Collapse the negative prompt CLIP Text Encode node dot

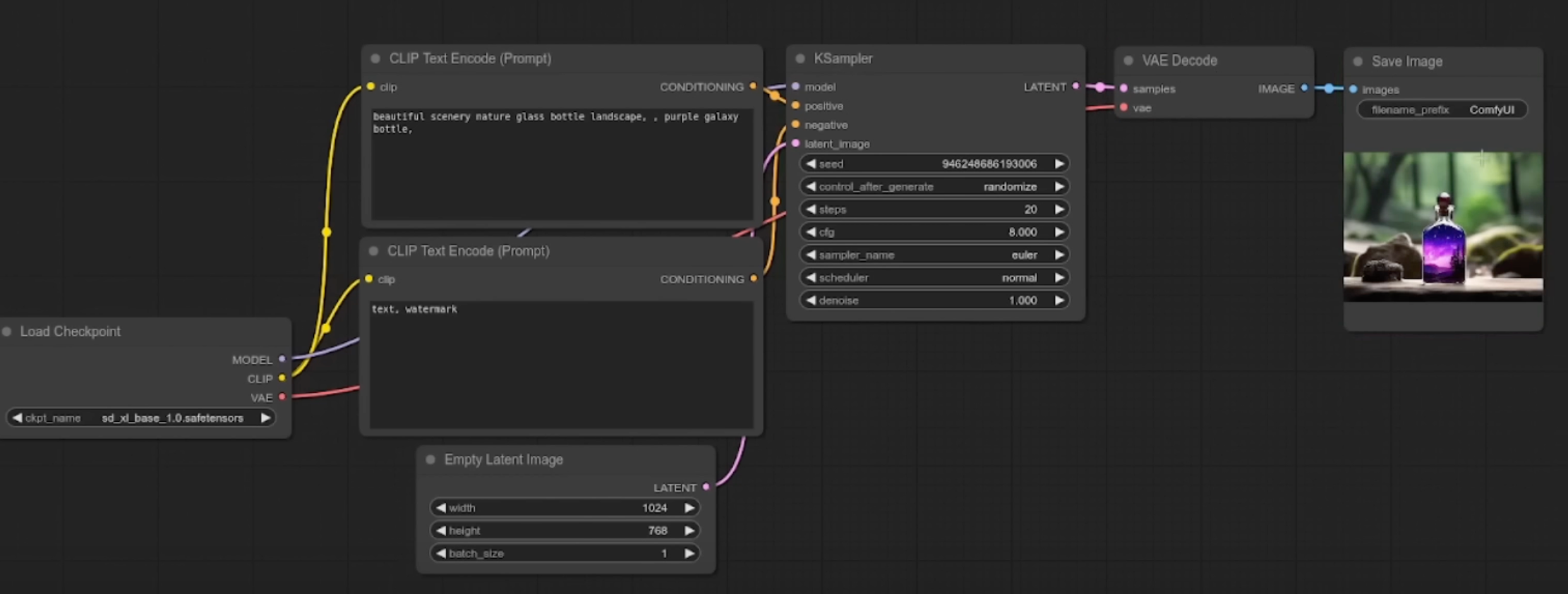[373, 251]
